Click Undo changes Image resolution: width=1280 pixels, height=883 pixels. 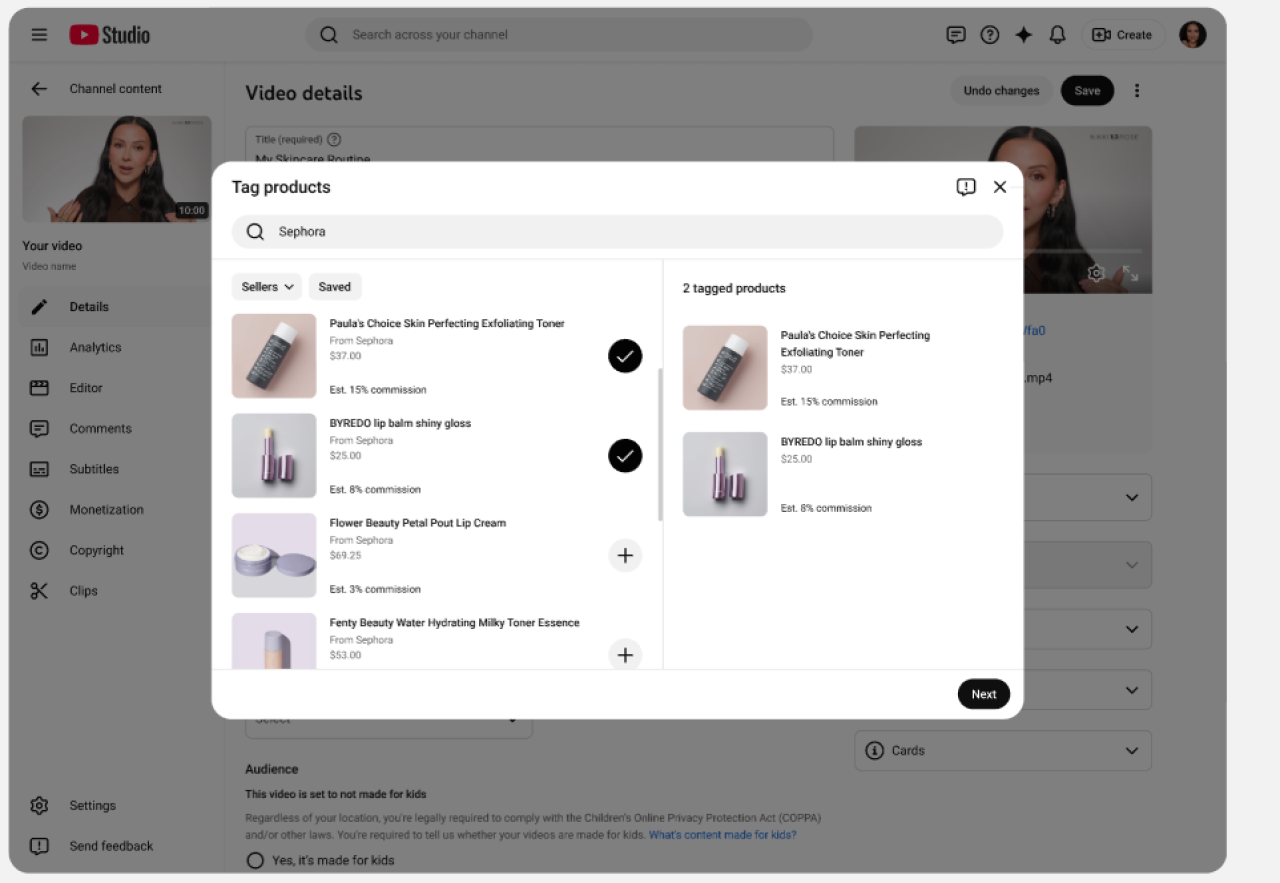tap(1001, 91)
